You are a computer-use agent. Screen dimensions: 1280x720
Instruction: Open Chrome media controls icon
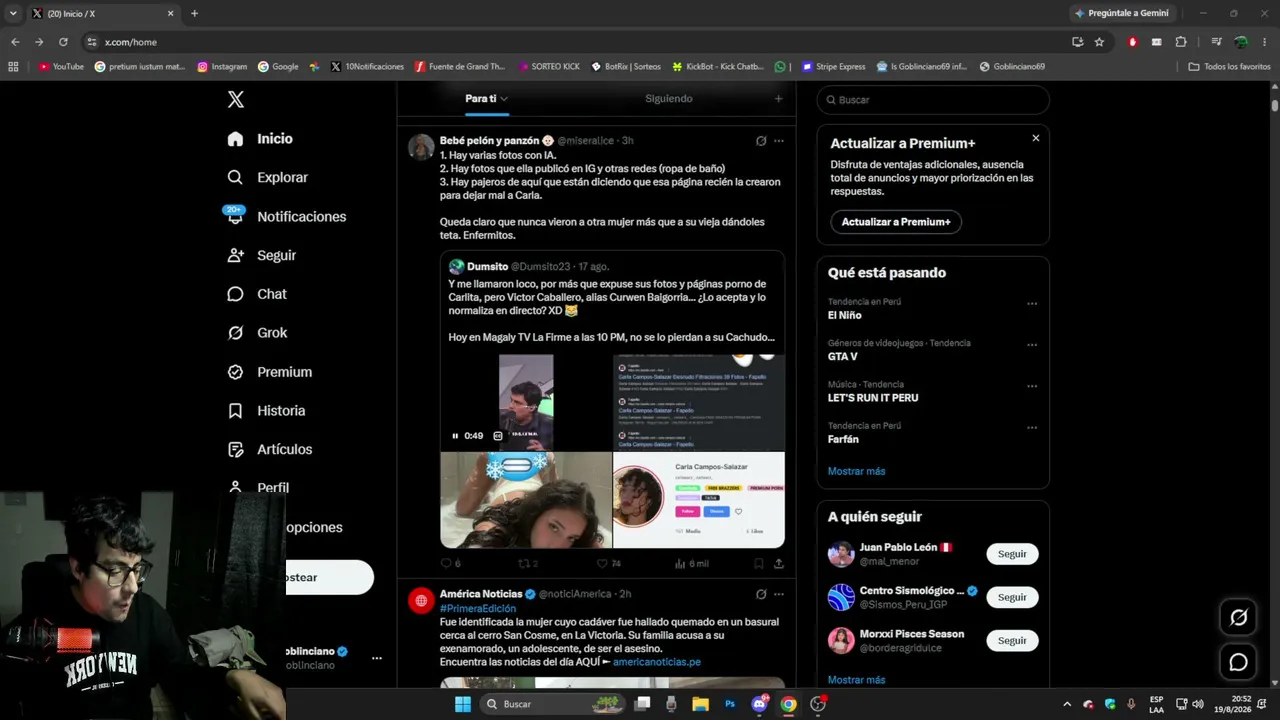1216,42
